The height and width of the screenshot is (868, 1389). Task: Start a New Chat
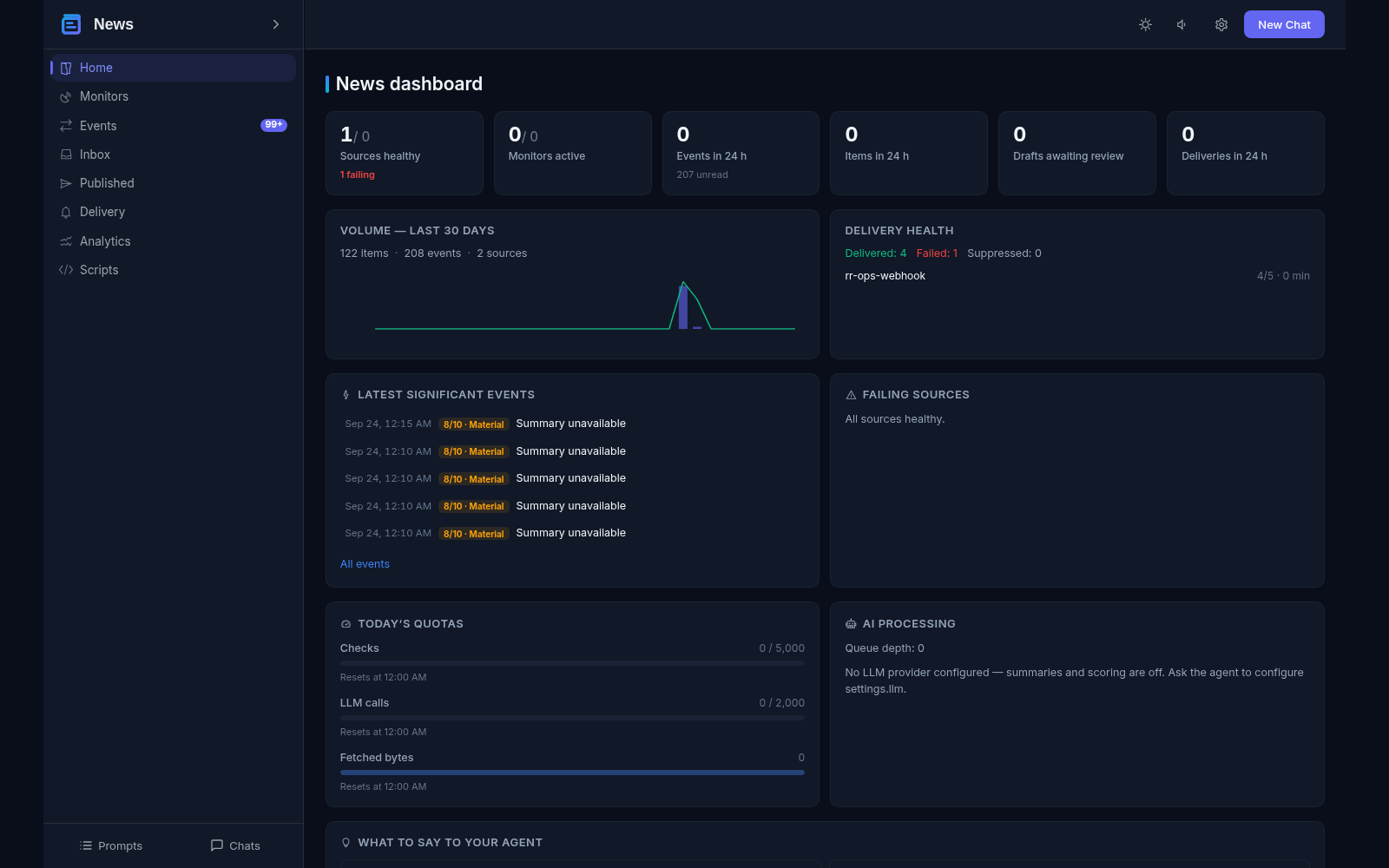[1284, 24]
